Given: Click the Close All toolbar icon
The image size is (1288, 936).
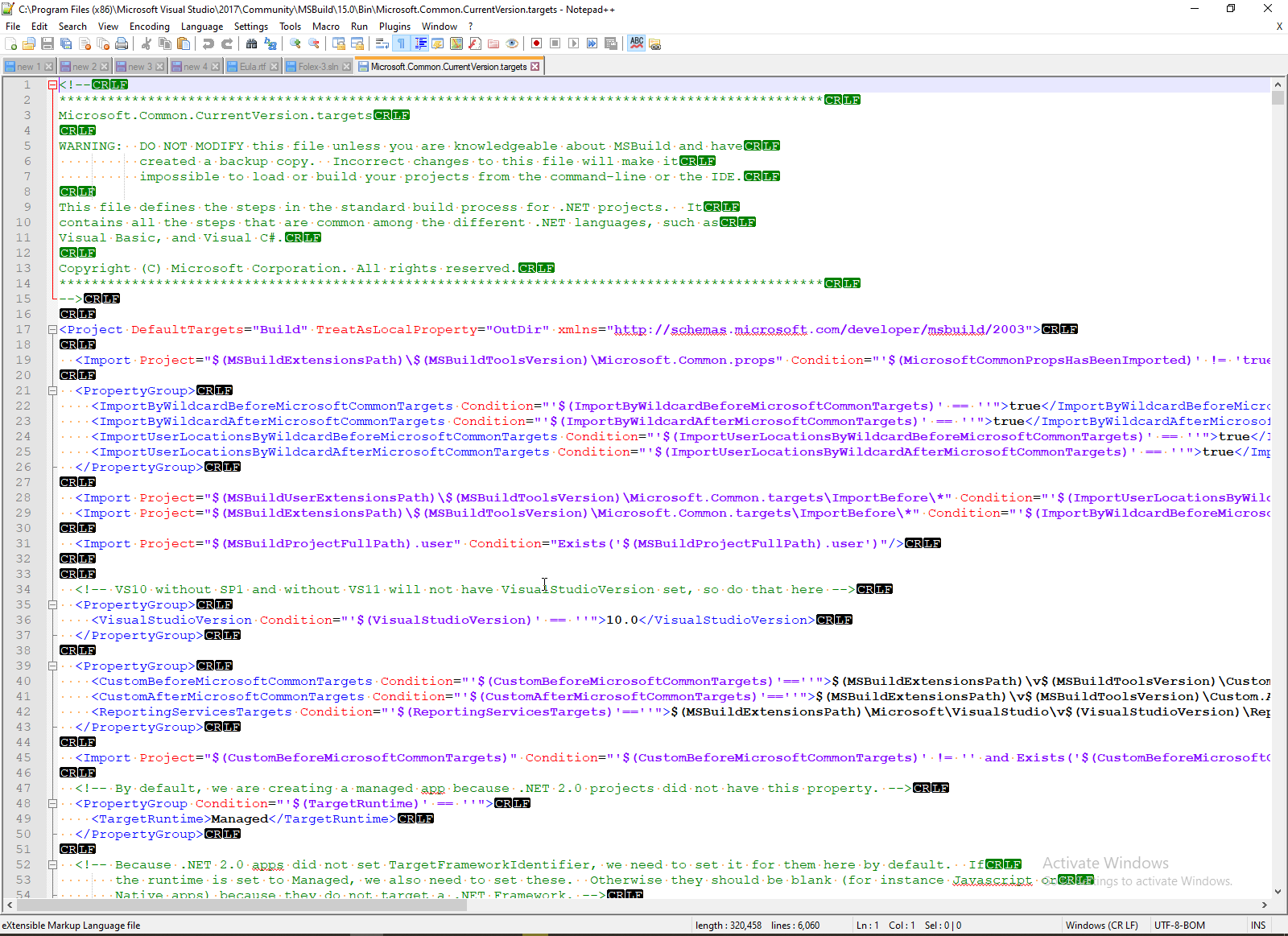Looking at the screenshot, I should pyautogui.click(x=103, y=43).
